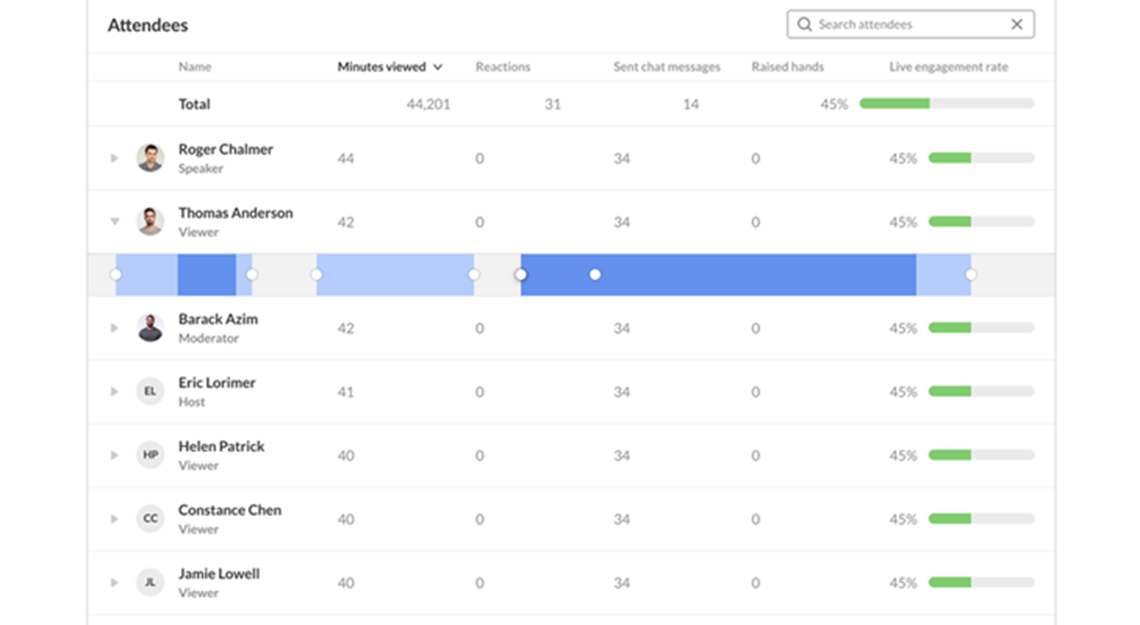Image resolution: width=1140 pixels, height=625 pixels.
Task: Open Helen Patrick's name link
Action: click(221, 447)
